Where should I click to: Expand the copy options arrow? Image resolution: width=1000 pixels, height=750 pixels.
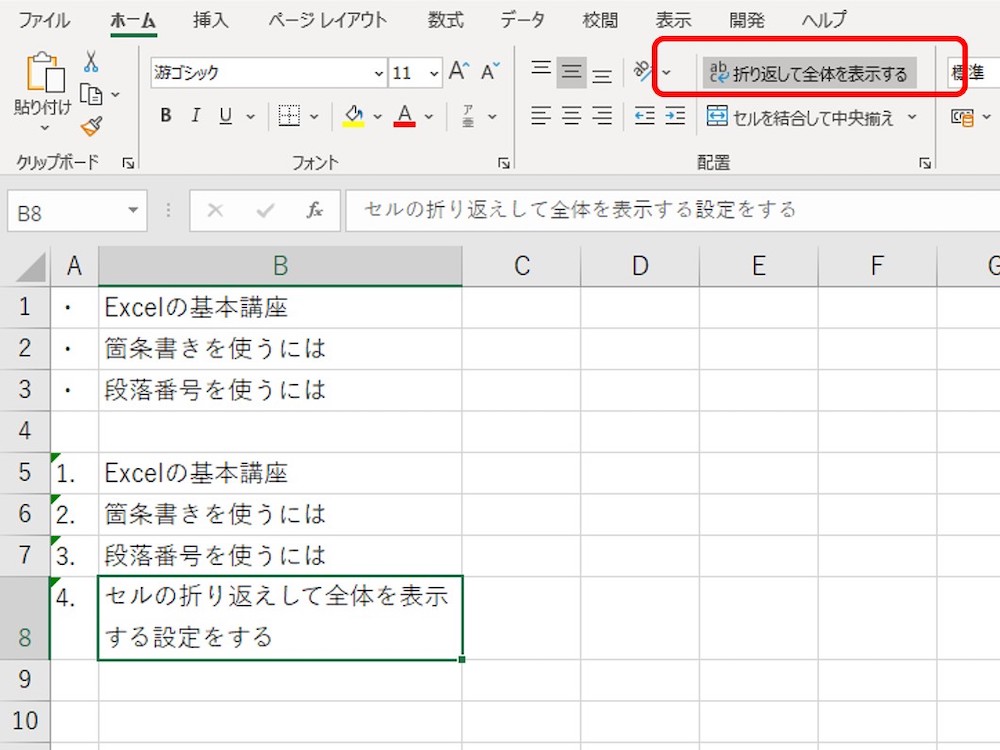115,95
